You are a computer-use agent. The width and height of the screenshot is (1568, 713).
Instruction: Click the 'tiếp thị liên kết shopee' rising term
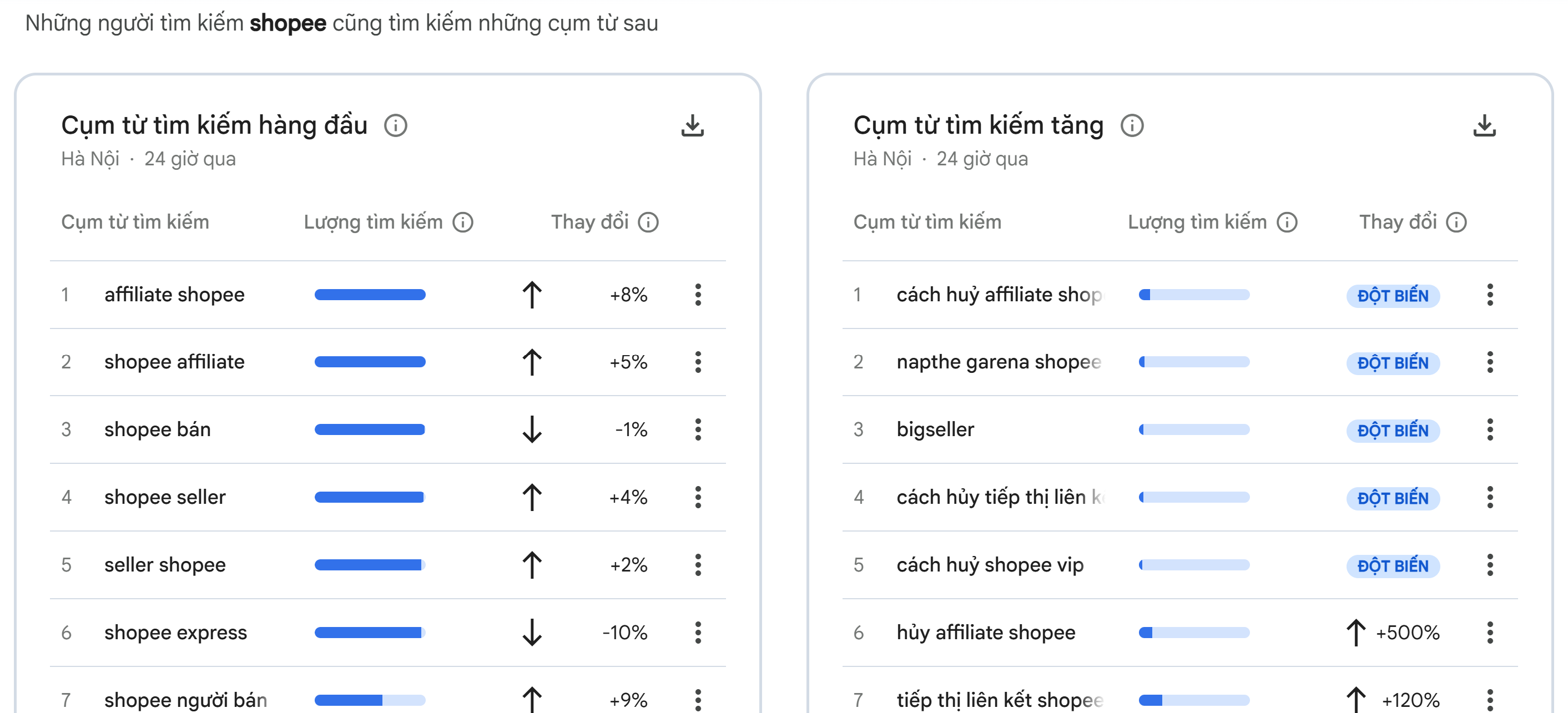(x=1000, y=700)
